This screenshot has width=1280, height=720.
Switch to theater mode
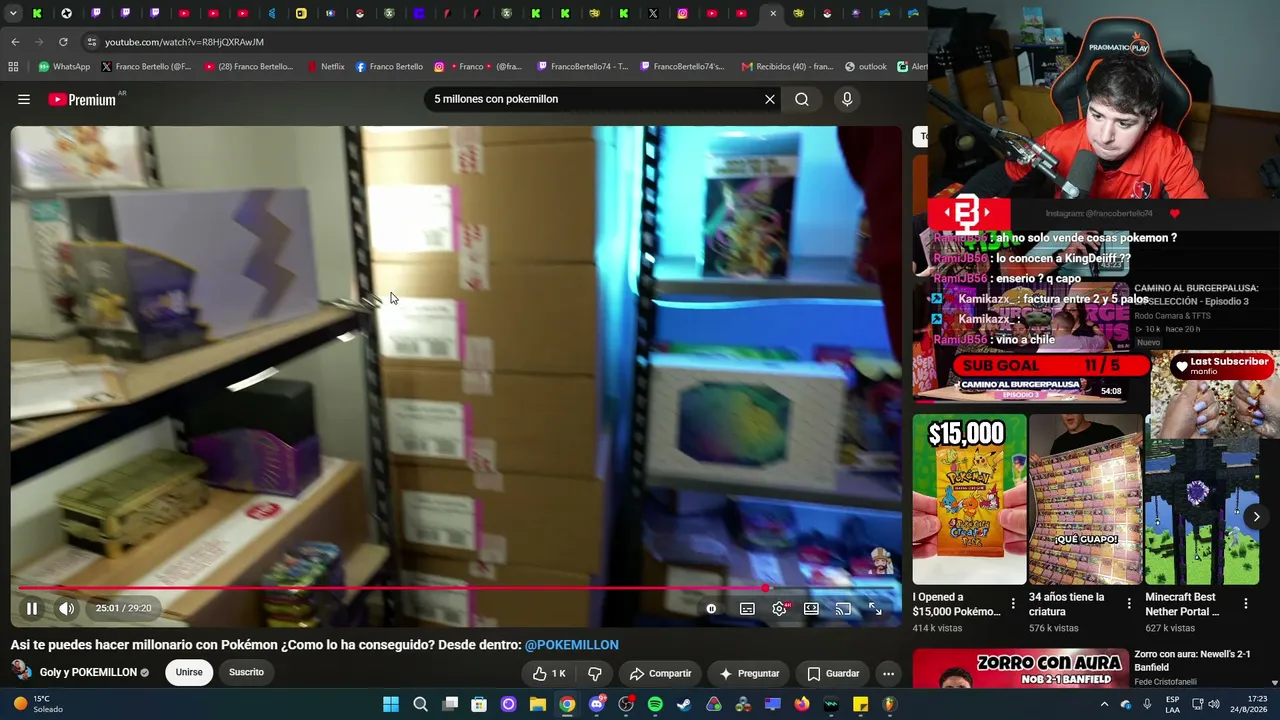[811, 608]
